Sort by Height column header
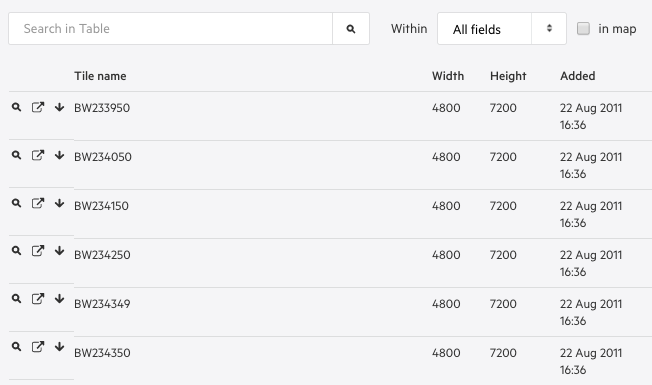 (x=508, y=76)
